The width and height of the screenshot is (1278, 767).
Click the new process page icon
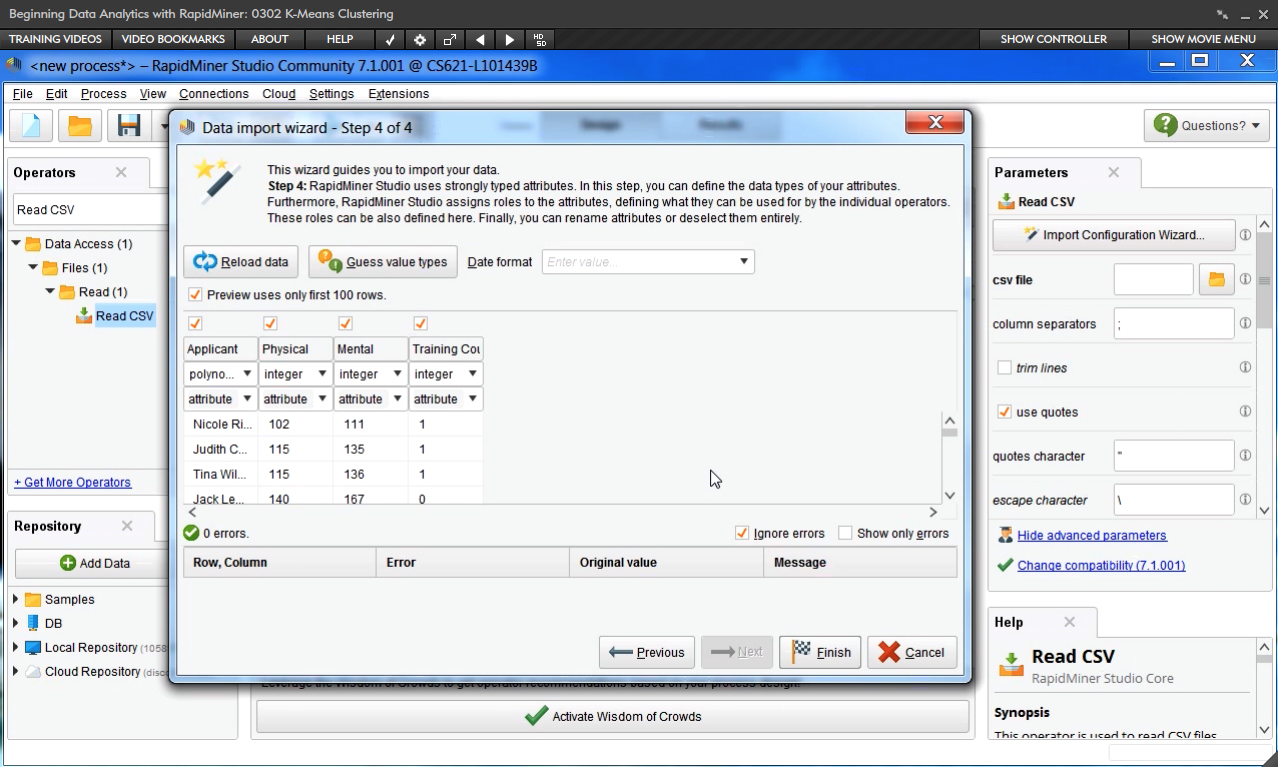coord(31,126)
